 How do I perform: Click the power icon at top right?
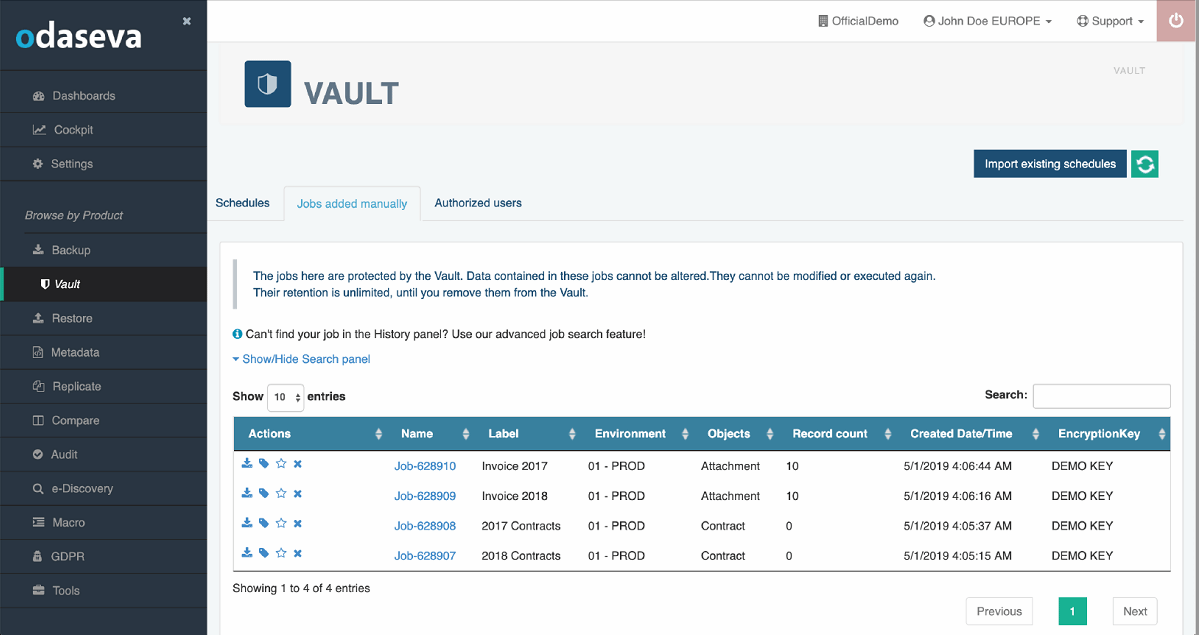click(1176, 20)
